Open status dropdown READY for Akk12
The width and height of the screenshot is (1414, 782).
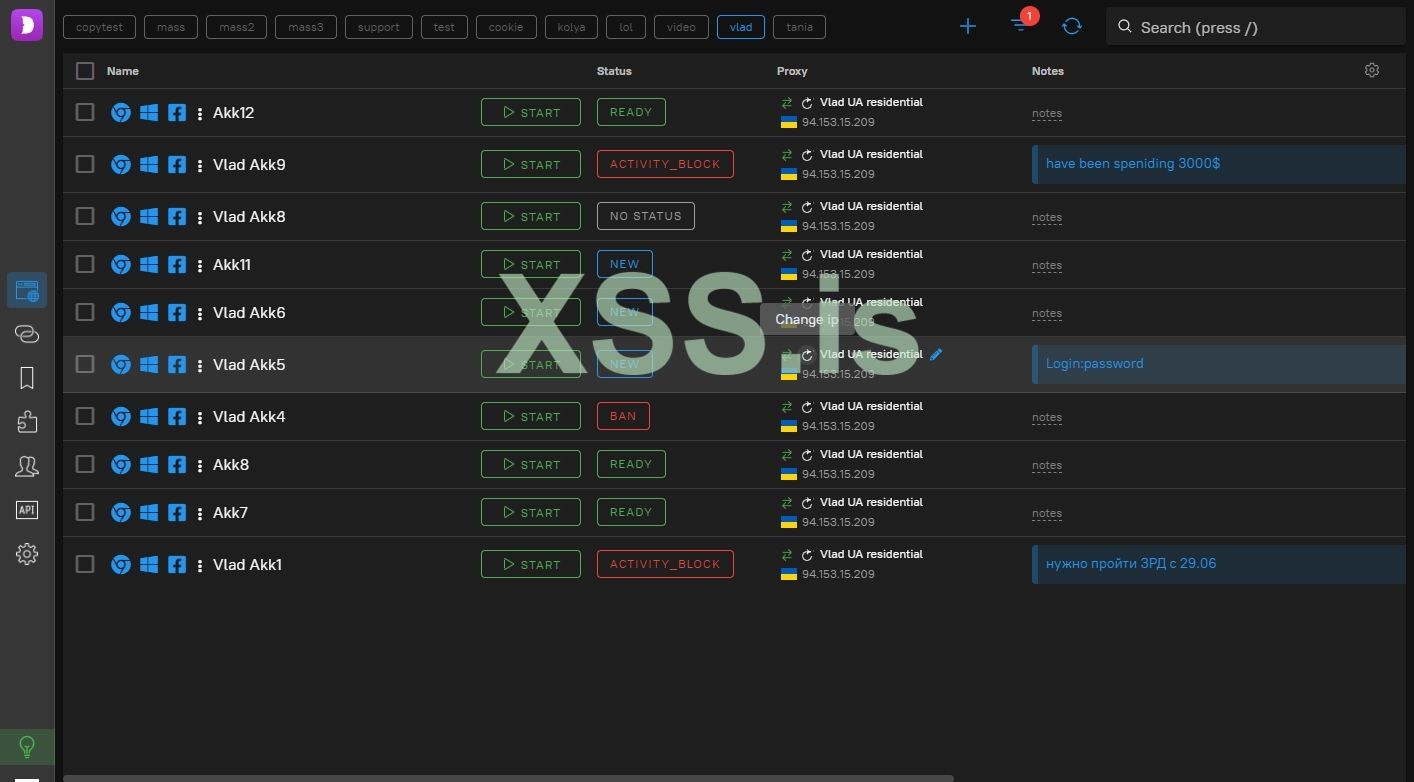coord(631,112)
